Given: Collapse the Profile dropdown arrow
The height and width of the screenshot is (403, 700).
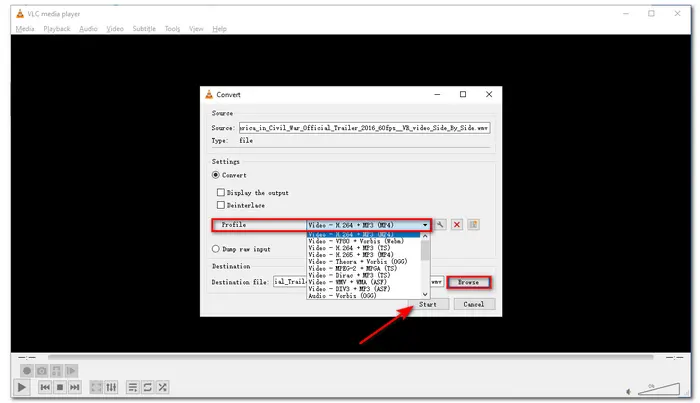Looking at the screenshot, I should (x=425, y=225).
